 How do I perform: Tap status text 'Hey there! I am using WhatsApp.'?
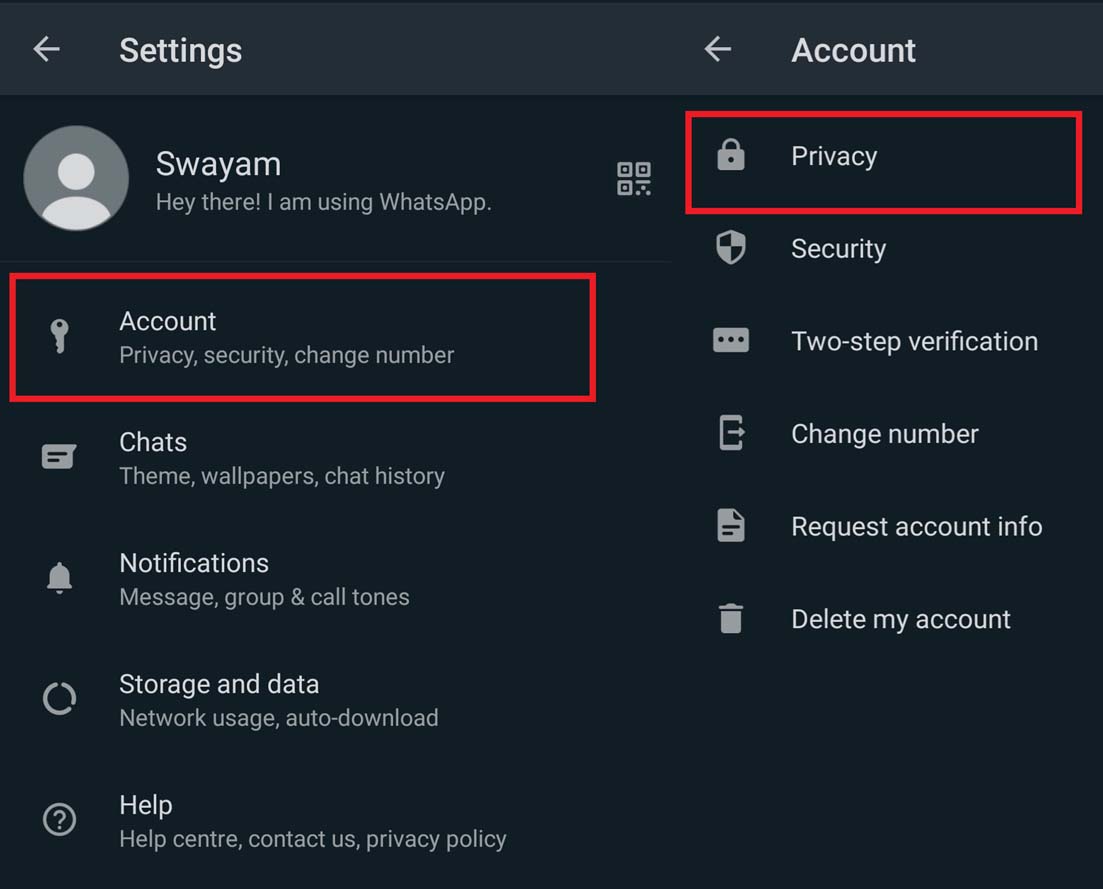324,203
